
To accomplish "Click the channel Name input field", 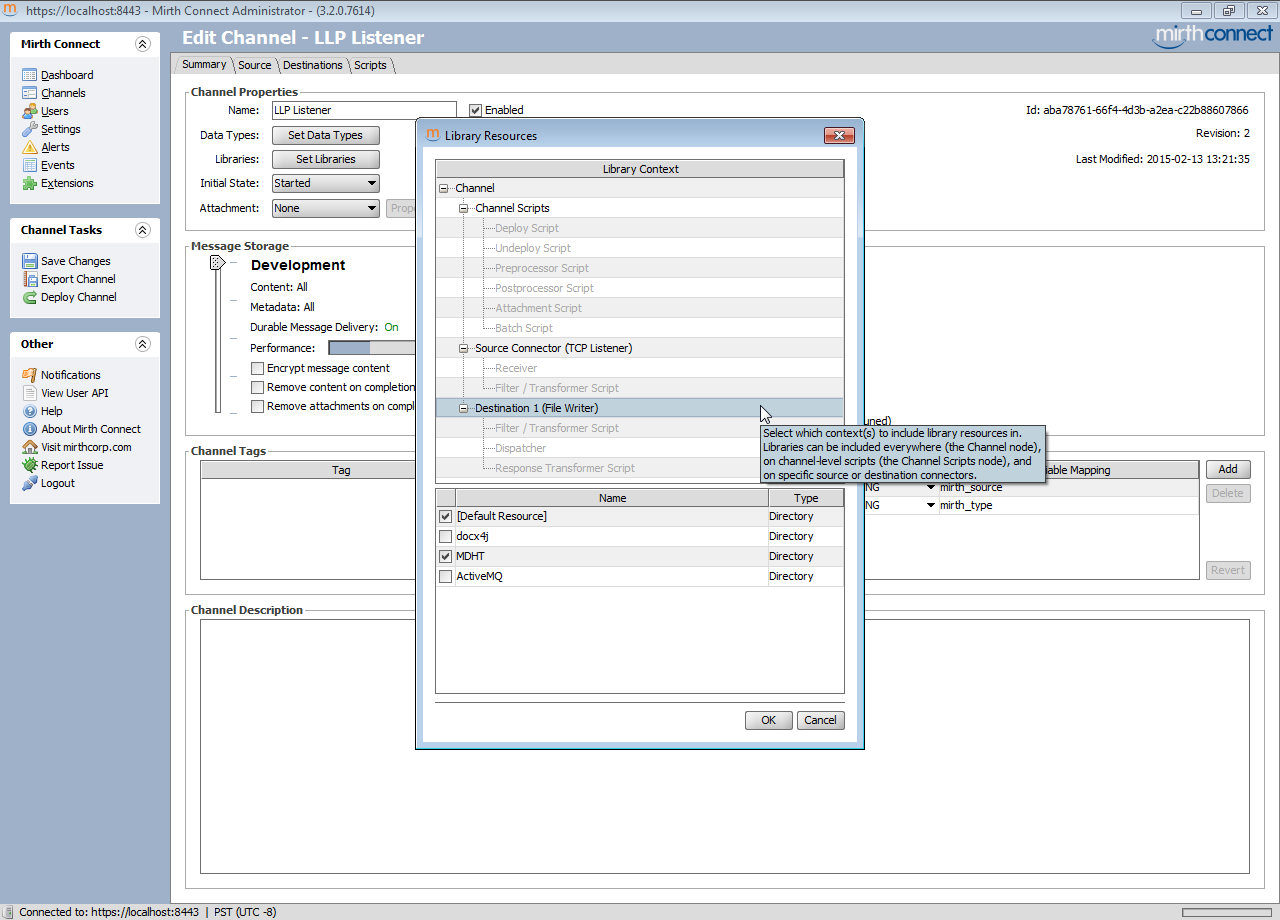I will click(x=364, y=110).
